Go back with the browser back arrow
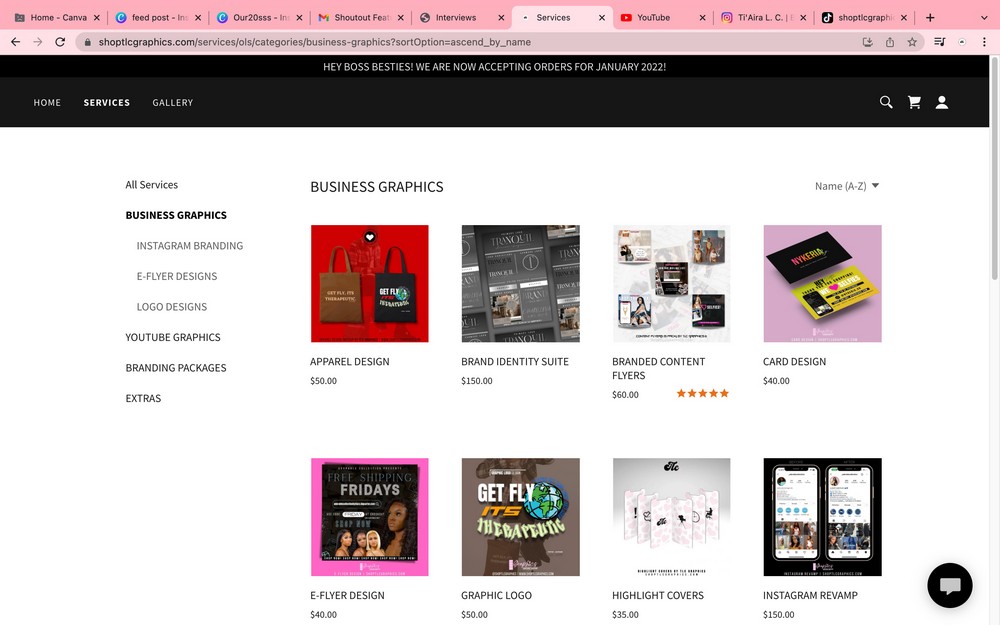 (15, 42)
